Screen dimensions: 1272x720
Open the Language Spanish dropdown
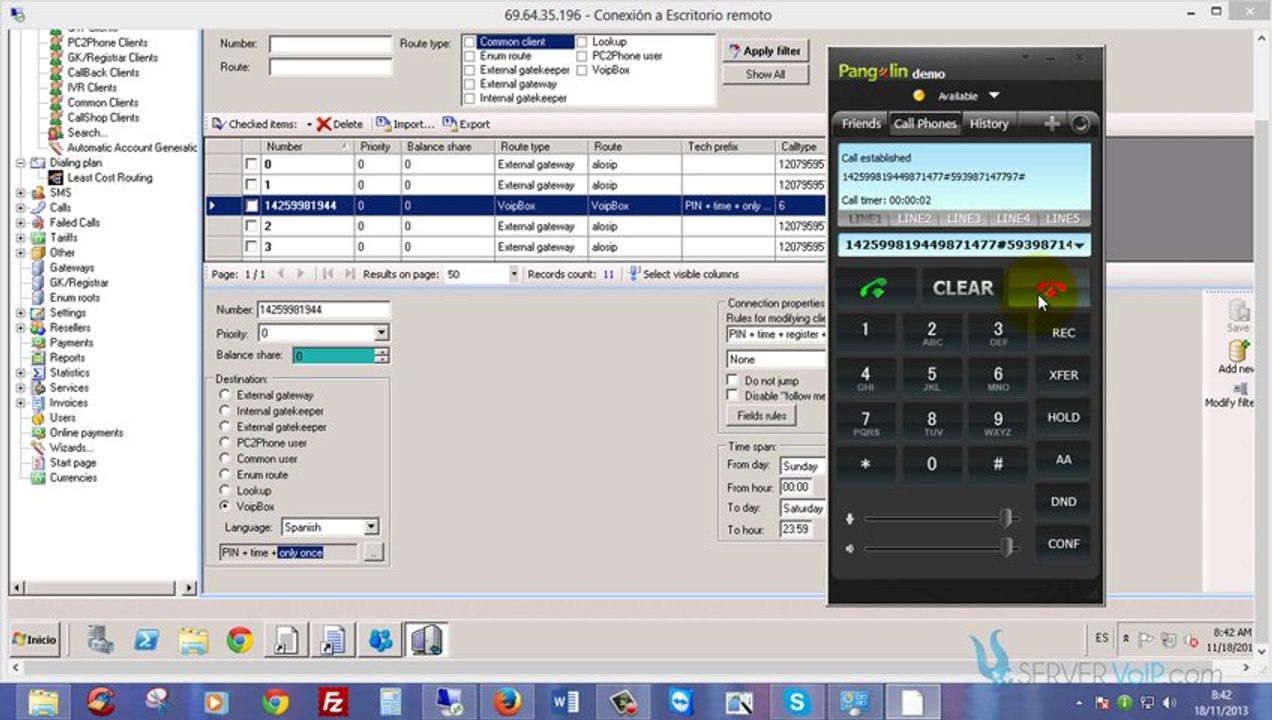pos(370,527)
